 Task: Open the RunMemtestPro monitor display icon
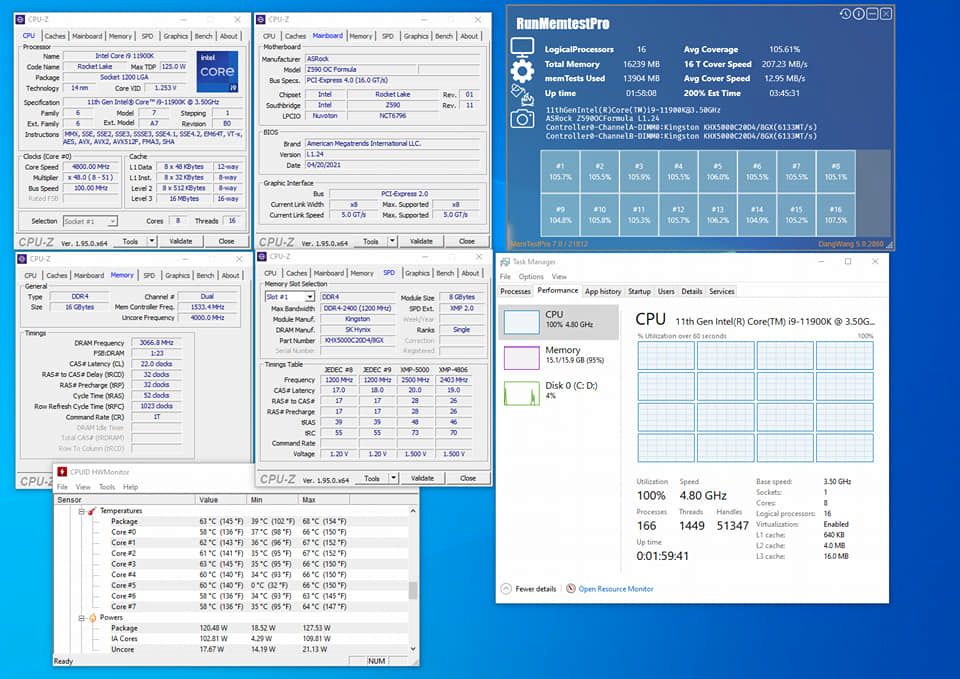pos(522,47)
